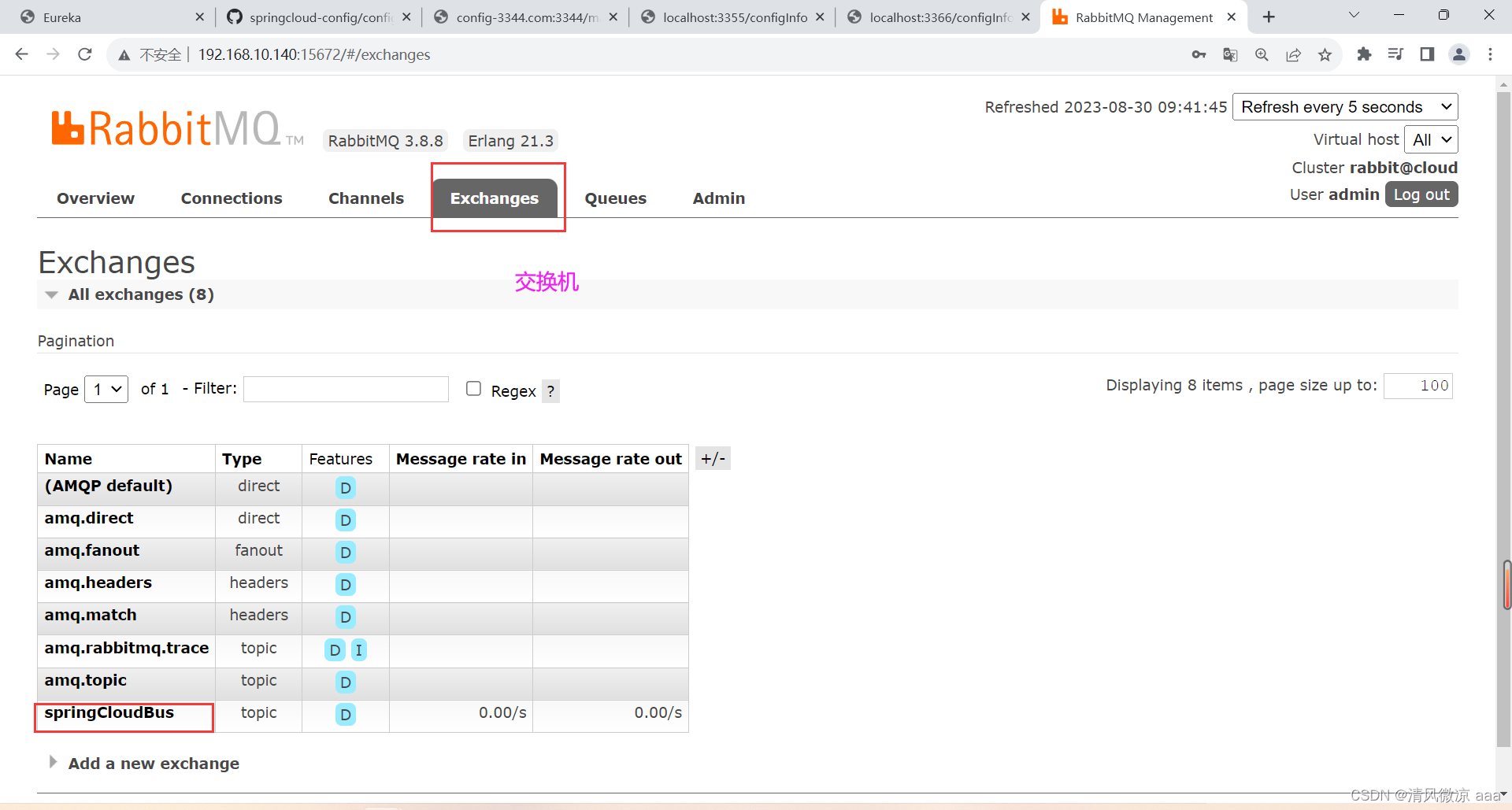
Task: Open the media control playlist icon
Action: pyautogui.click(x=1395, y=54)
